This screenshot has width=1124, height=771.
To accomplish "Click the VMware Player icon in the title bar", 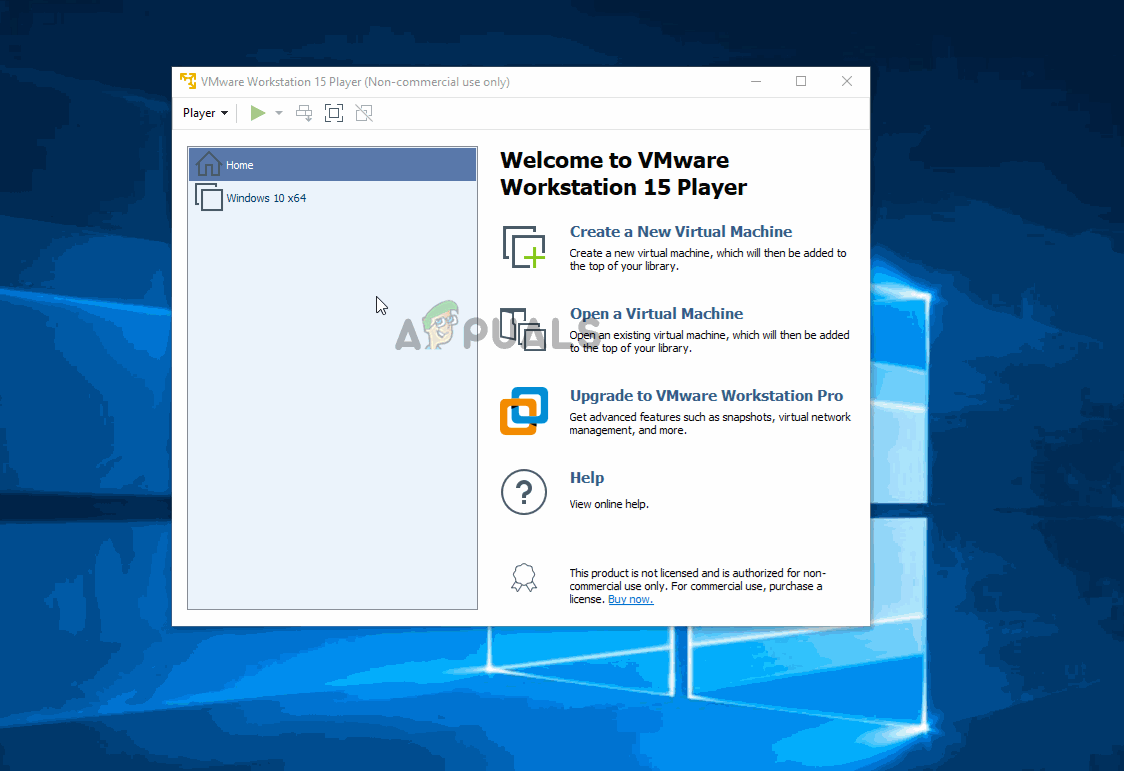I will pyautogui.click(x=187, y=81).
